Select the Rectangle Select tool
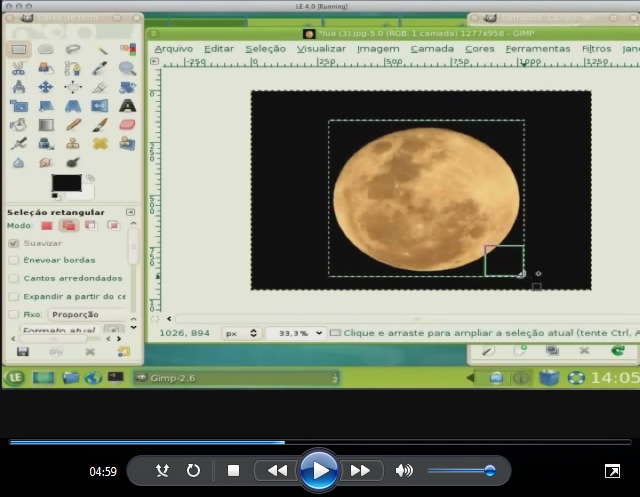 [x=19, y=49]
